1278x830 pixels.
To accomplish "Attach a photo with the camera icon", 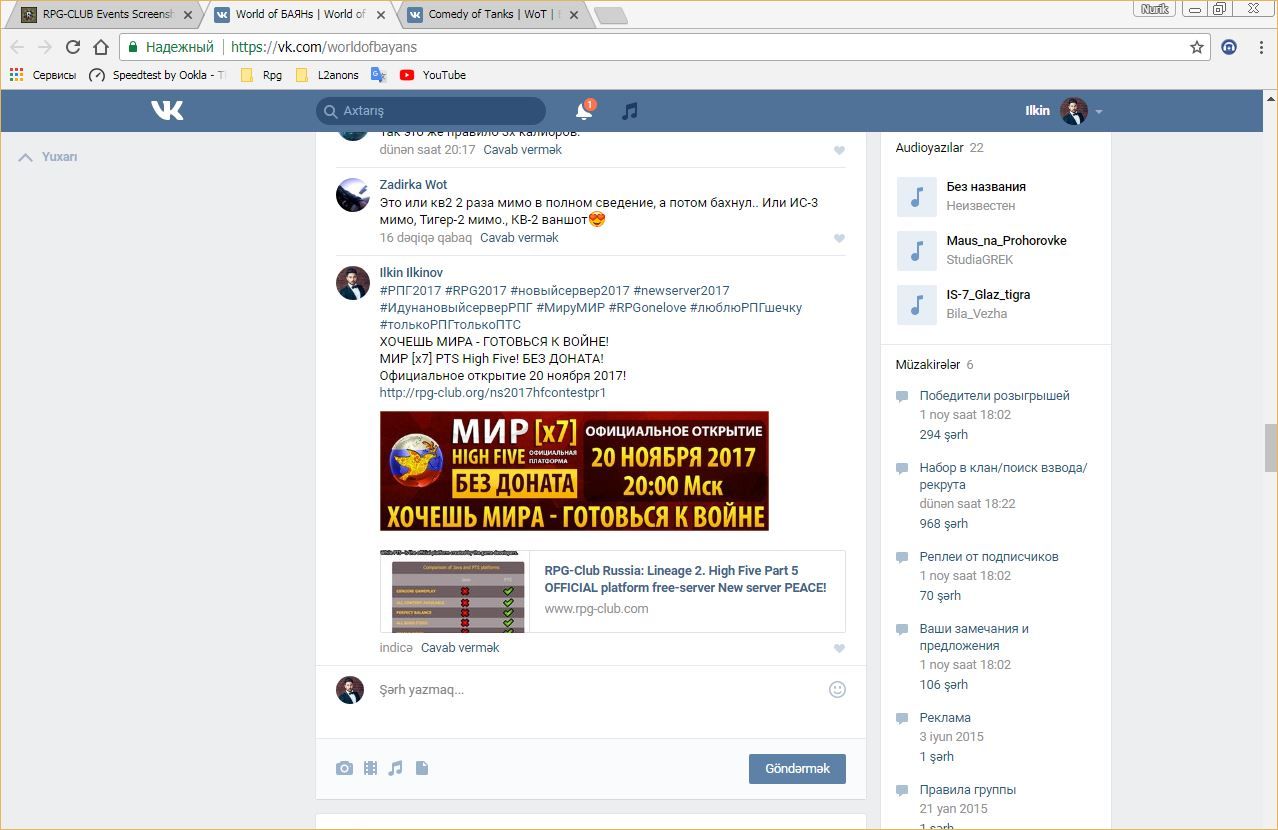I will click(x=344, y=768).
